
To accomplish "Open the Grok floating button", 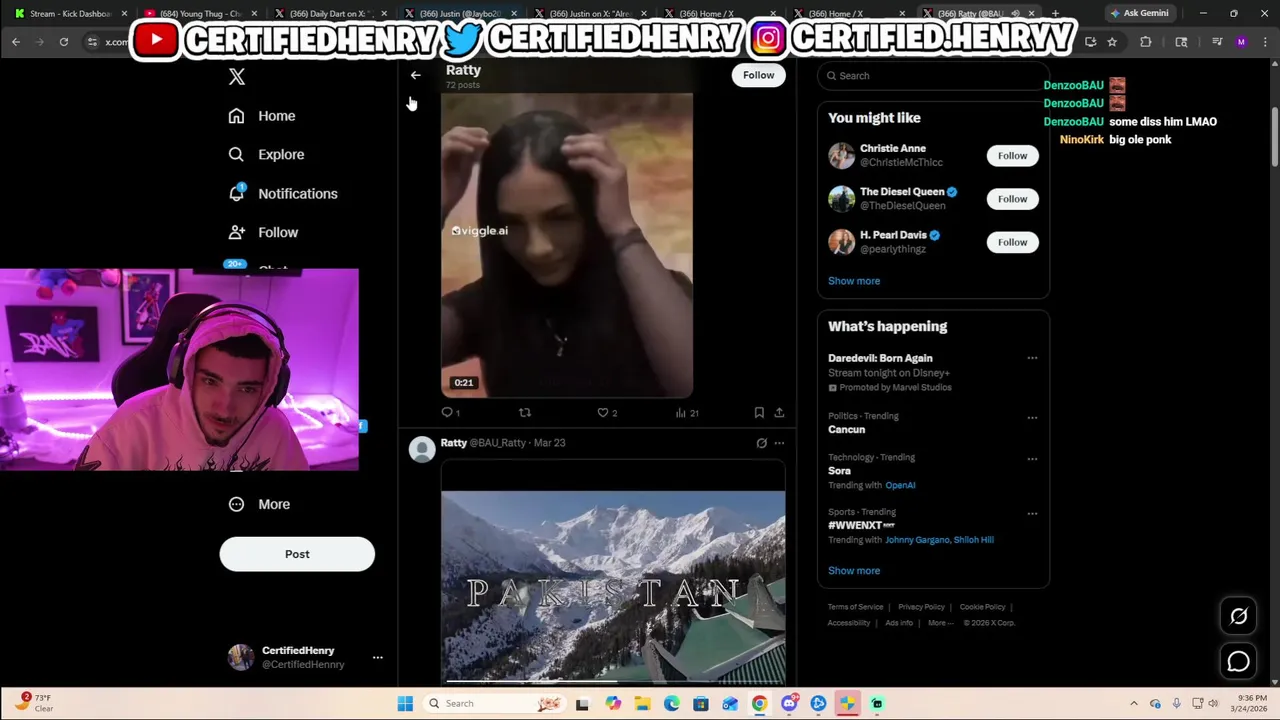I will point(1238,617).
